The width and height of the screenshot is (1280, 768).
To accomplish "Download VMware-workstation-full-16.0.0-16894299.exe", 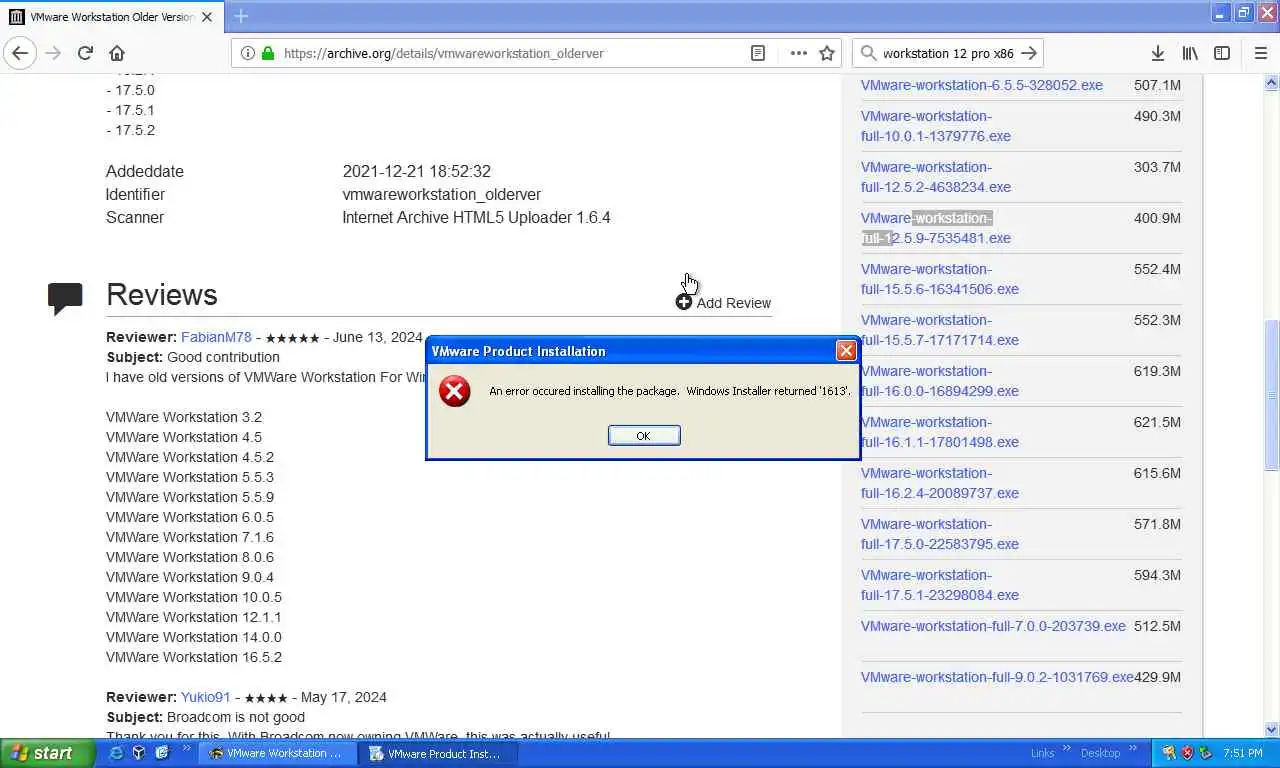I will (x=939, y=381).
